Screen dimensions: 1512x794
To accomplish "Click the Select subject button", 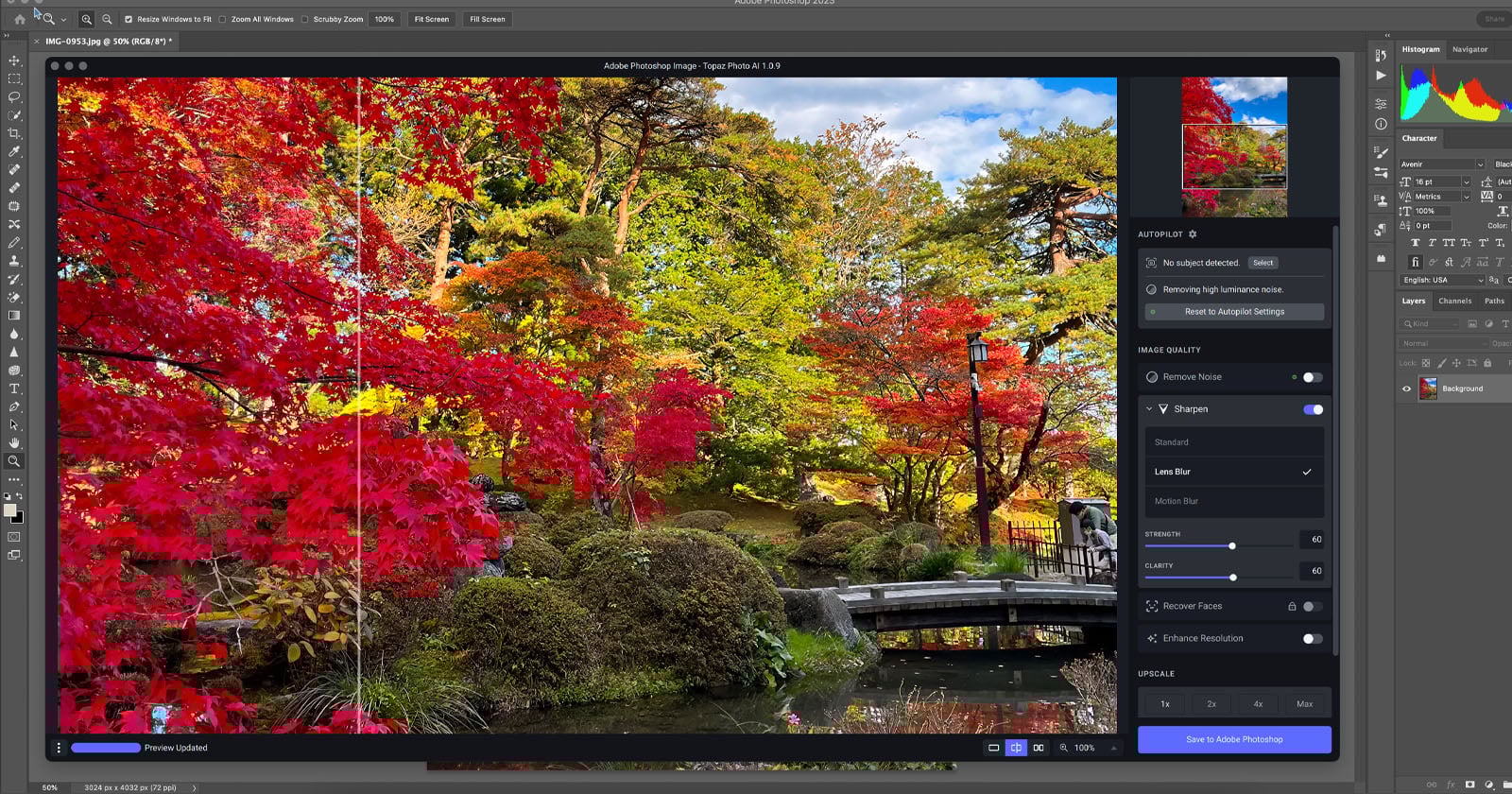I will pos(1263,263).
